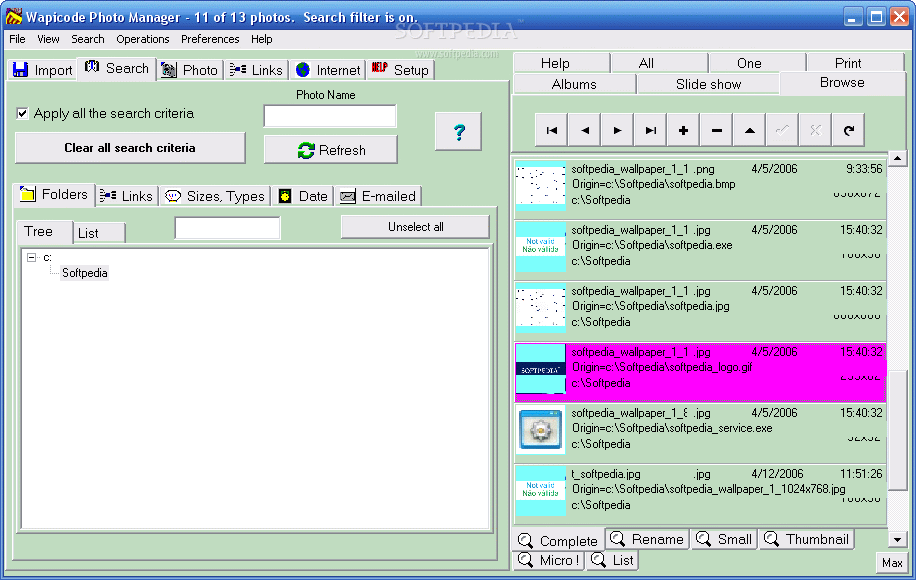
Task: Open the Links tab next to Photo
Action: [256, 70]
